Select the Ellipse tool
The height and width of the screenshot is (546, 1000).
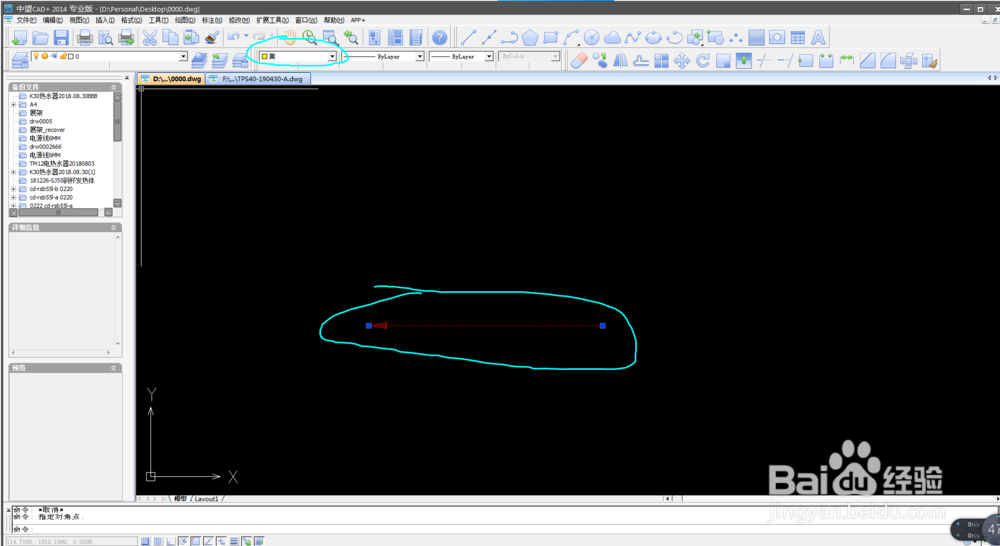pos(653,38)
